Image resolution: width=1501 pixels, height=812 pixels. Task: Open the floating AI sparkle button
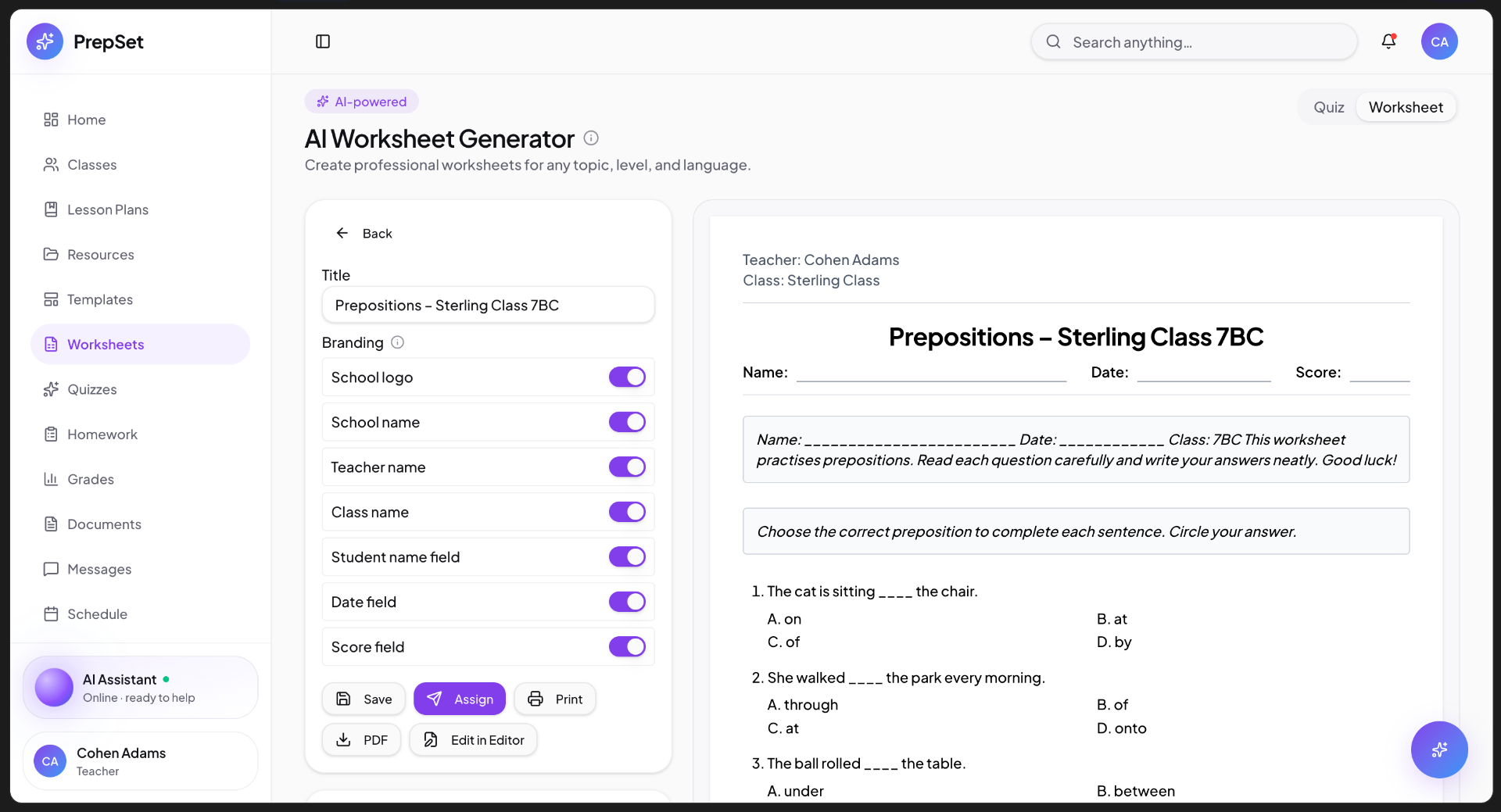pyautogui.click(x=1439, y=749)
